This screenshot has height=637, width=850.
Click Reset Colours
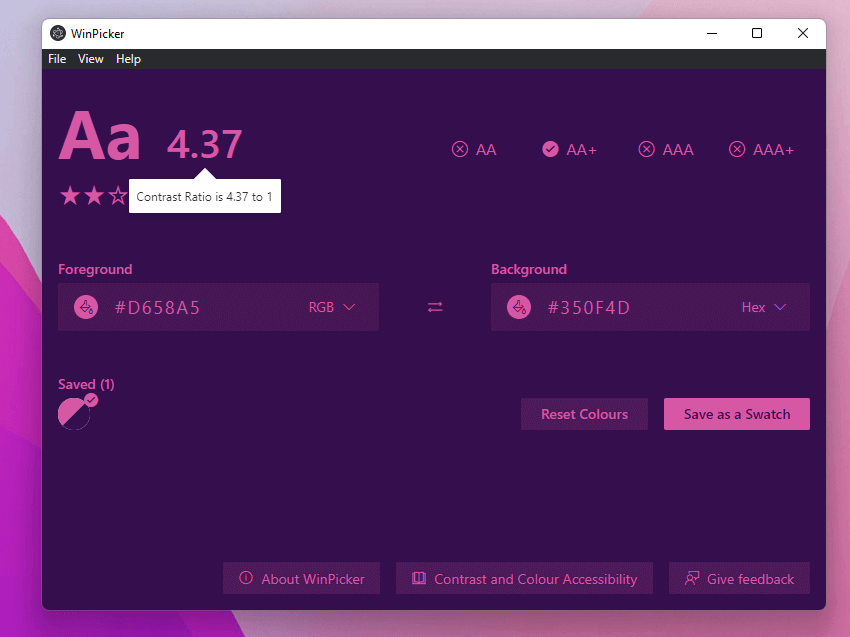click(584, 413)
